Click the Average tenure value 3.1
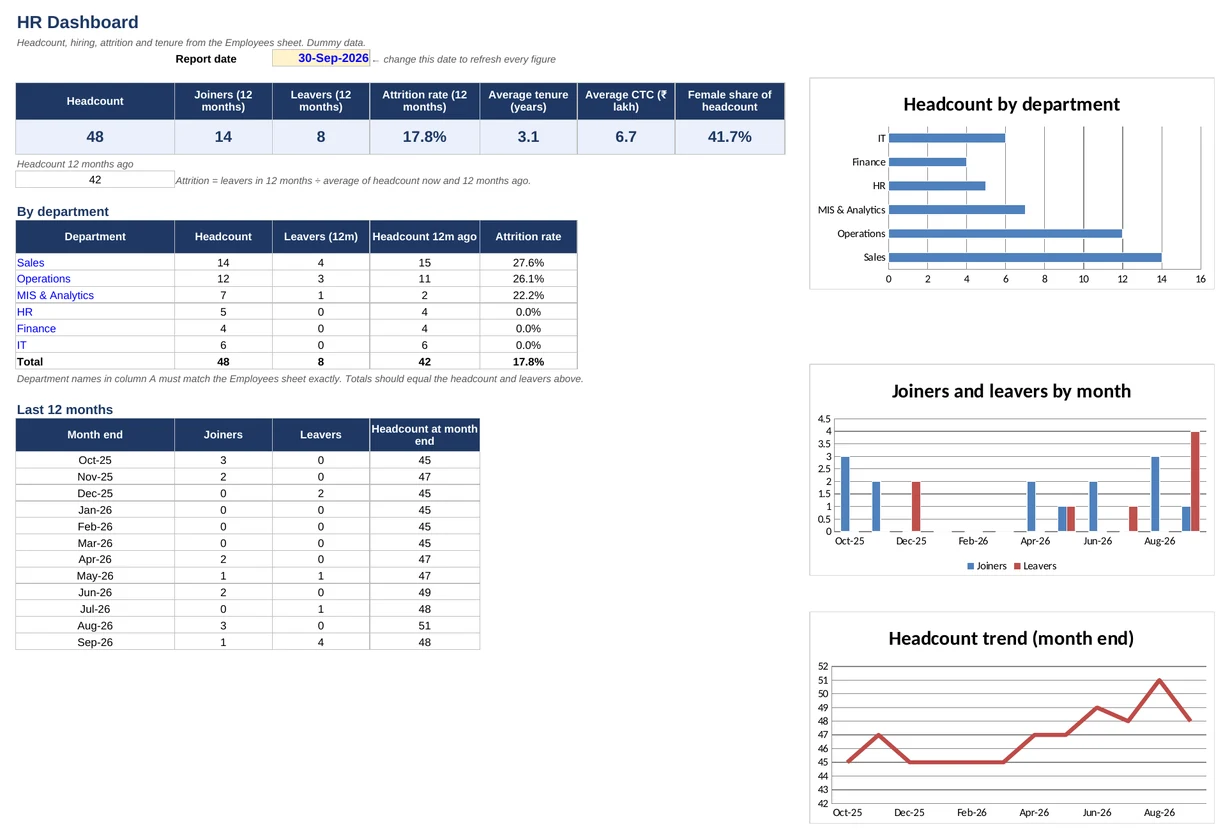Screen dimensions: 1230x839 [x=528, y=137]
